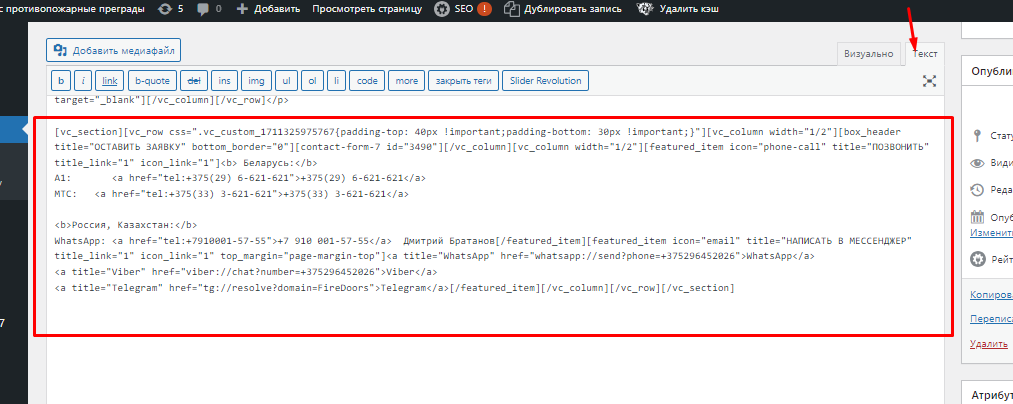Click the del quicktag button
The height and width of the screenshot is (404, 1013).
[194, 81]
